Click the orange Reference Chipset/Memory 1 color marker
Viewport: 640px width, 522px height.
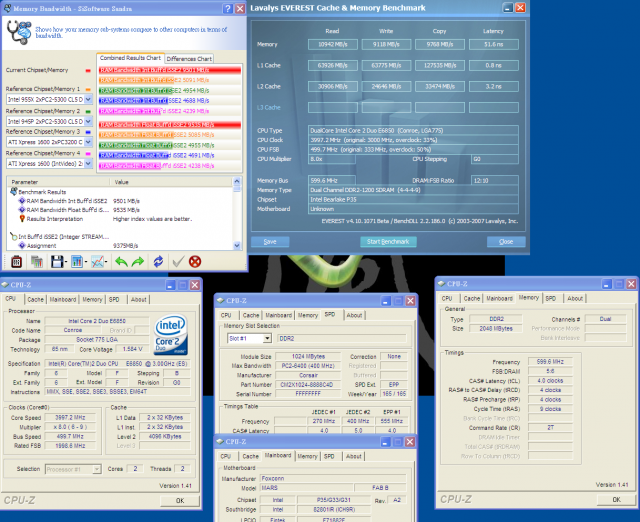88,89
